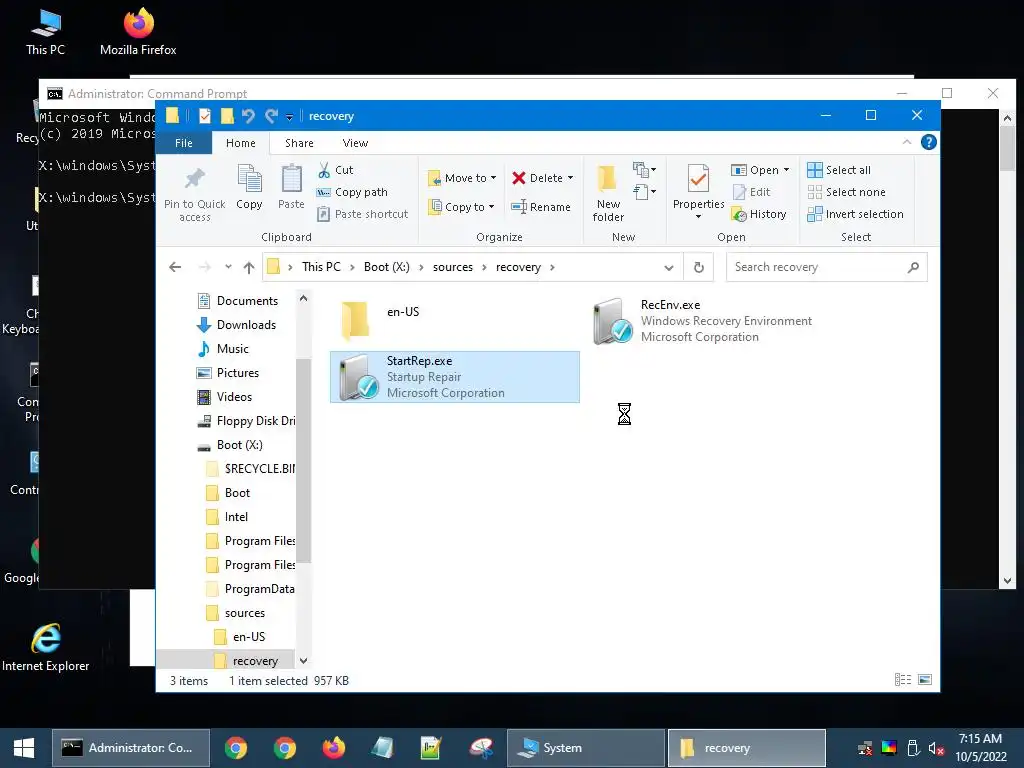Open the File menu tab
The height and width of the screenshot is (768, 1024).
point(184,143)
